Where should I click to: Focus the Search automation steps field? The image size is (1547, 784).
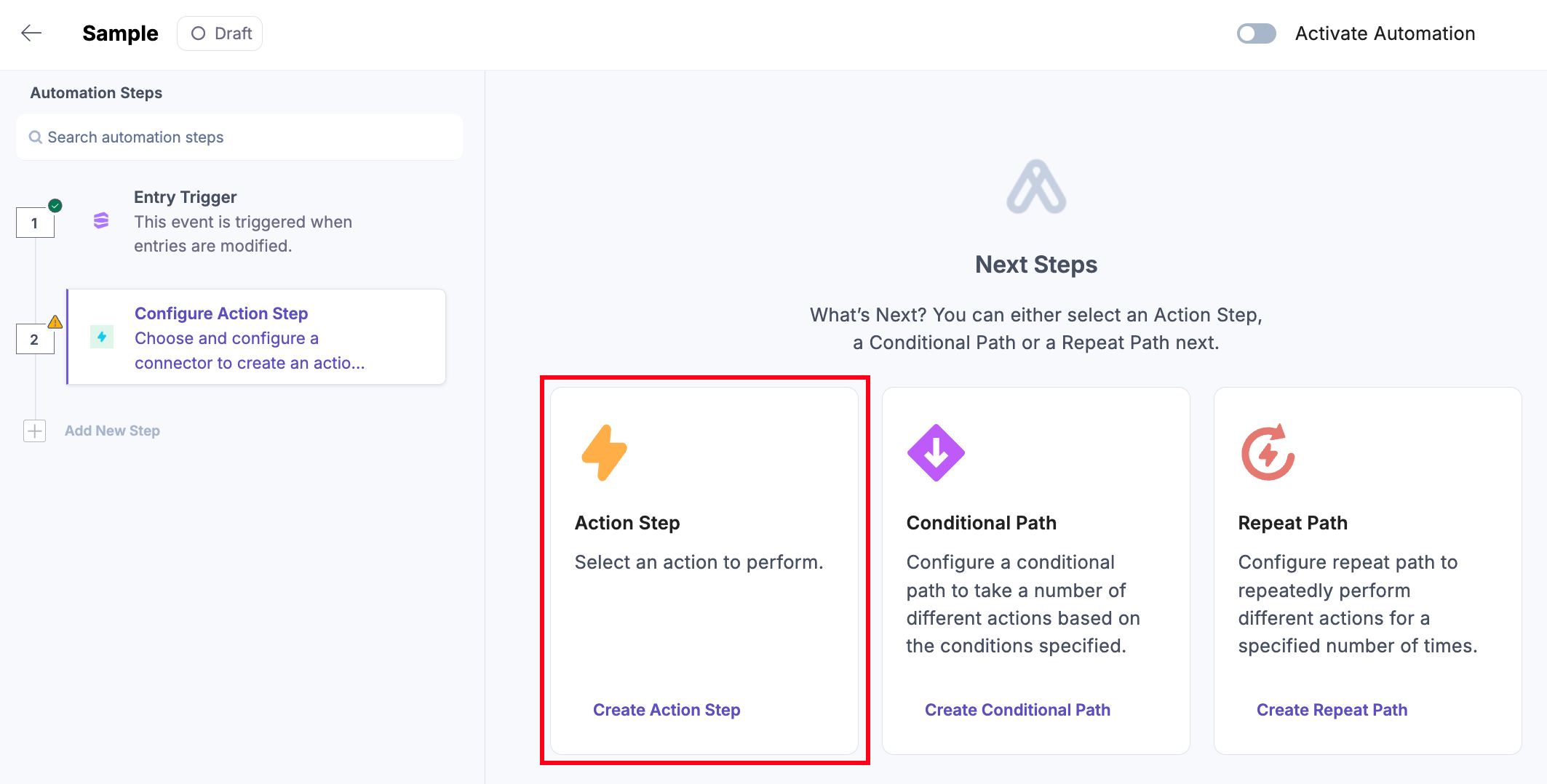(x=240, y=137)
